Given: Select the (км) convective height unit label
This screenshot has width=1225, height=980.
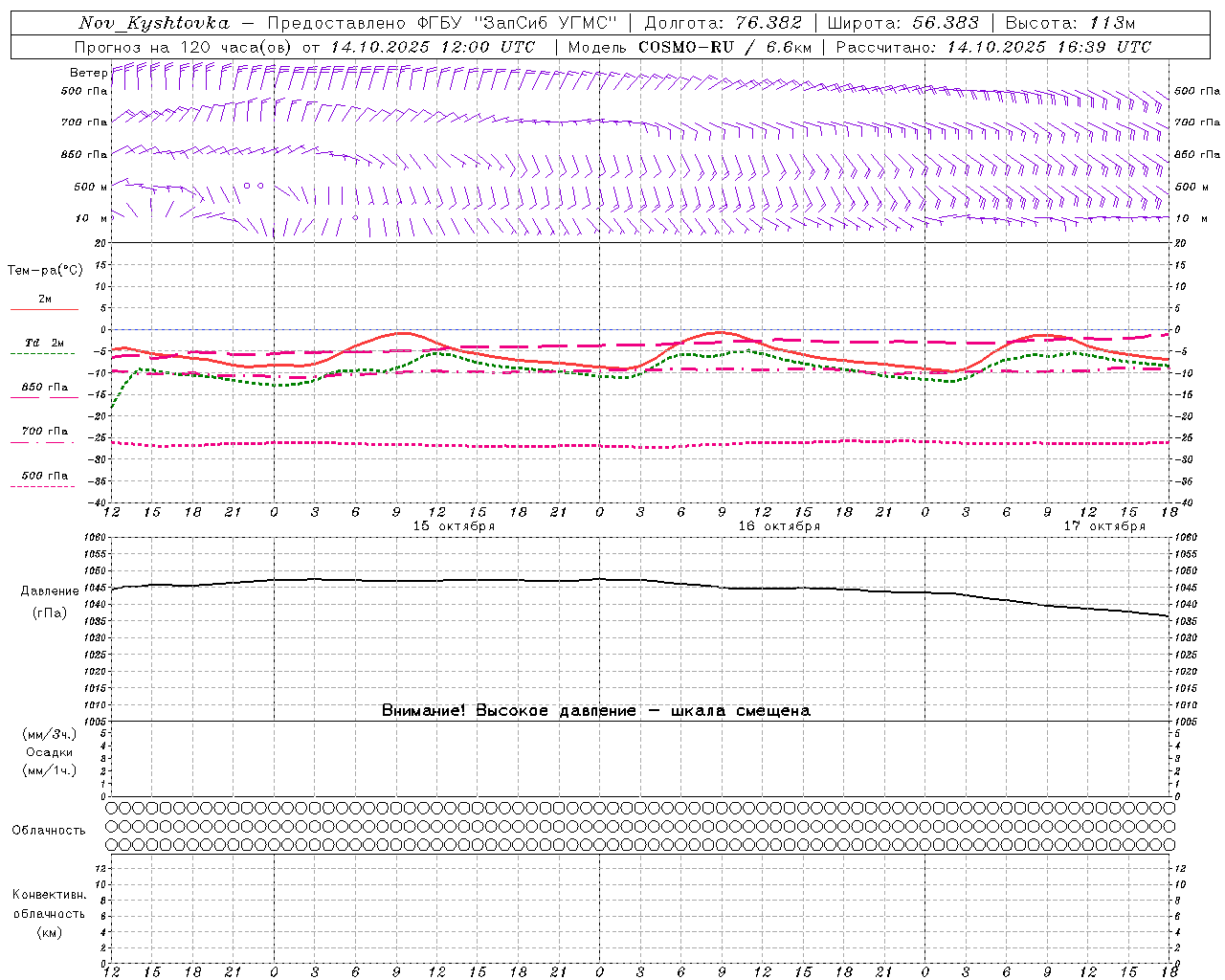Looking at the screenshot, I should (x=49, y=932).
